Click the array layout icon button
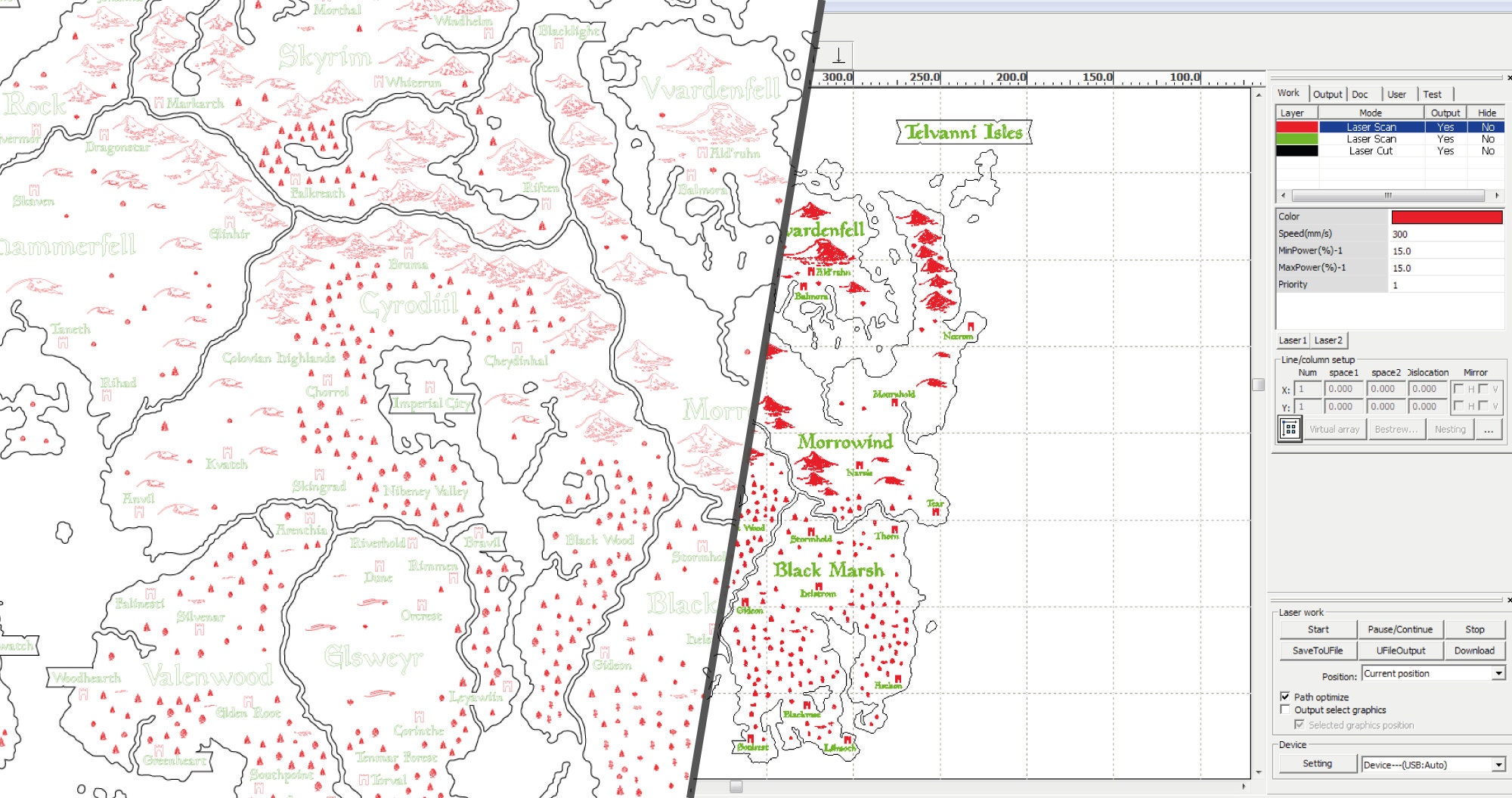The width and height of the screenshot is (1512, 798). 1290,429
